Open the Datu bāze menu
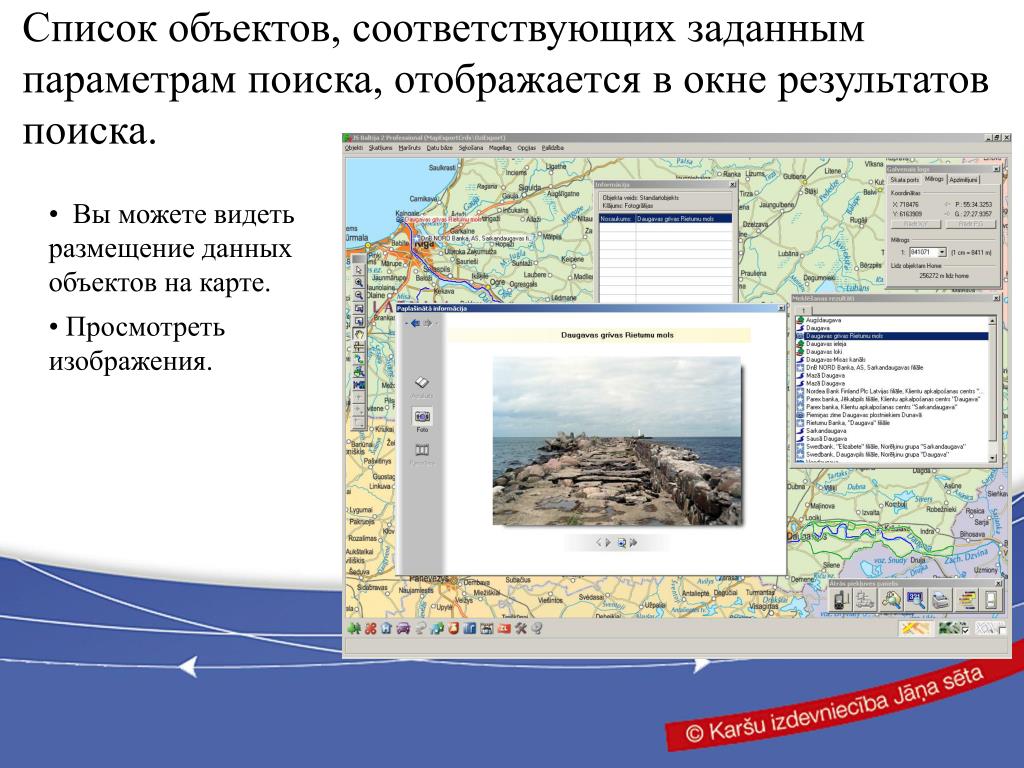The height and width of the screenshot is (768, 1024). click(440, 148)
